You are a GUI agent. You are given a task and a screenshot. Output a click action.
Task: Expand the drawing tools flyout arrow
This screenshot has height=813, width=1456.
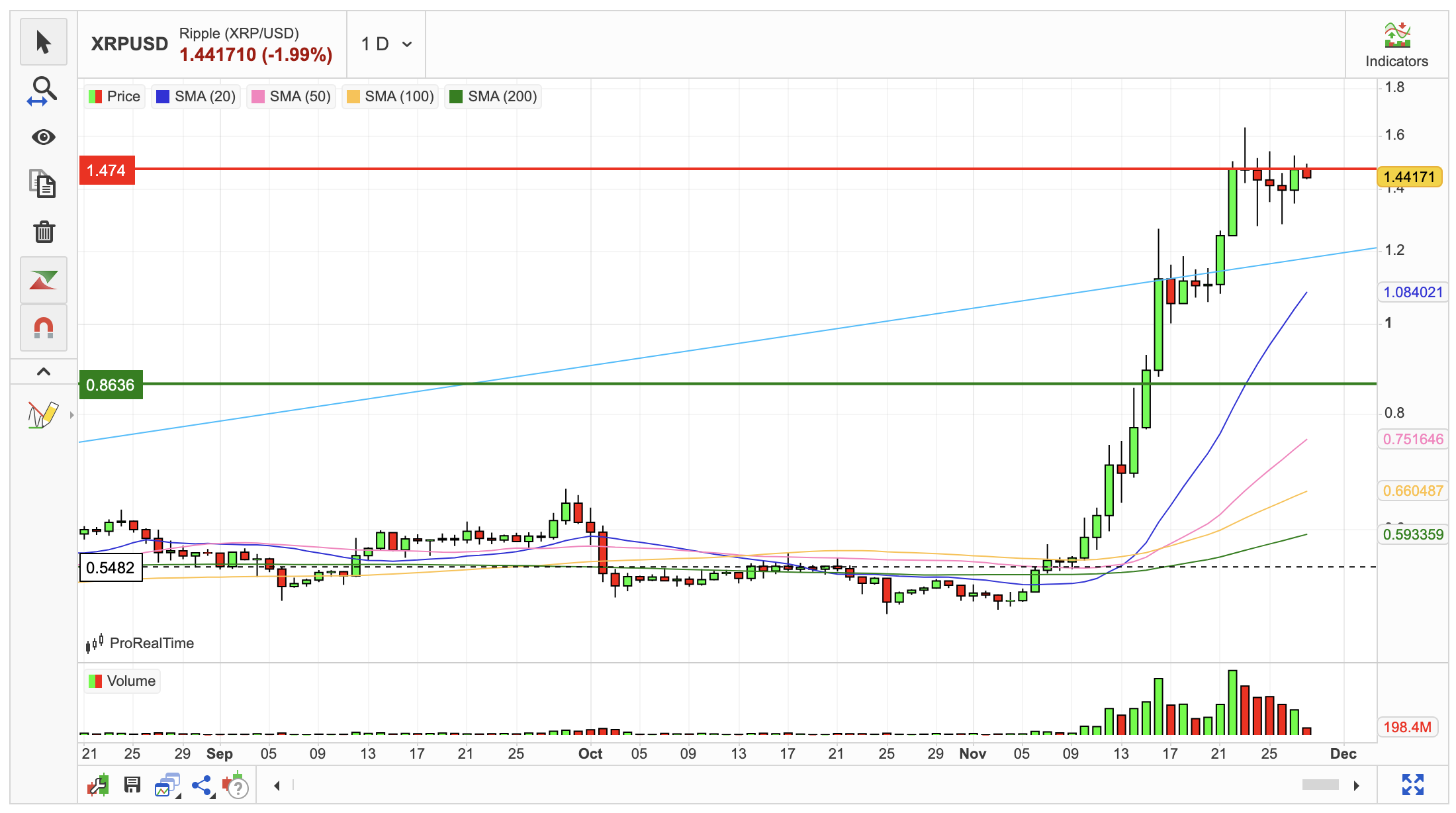(x=71, y=415)
